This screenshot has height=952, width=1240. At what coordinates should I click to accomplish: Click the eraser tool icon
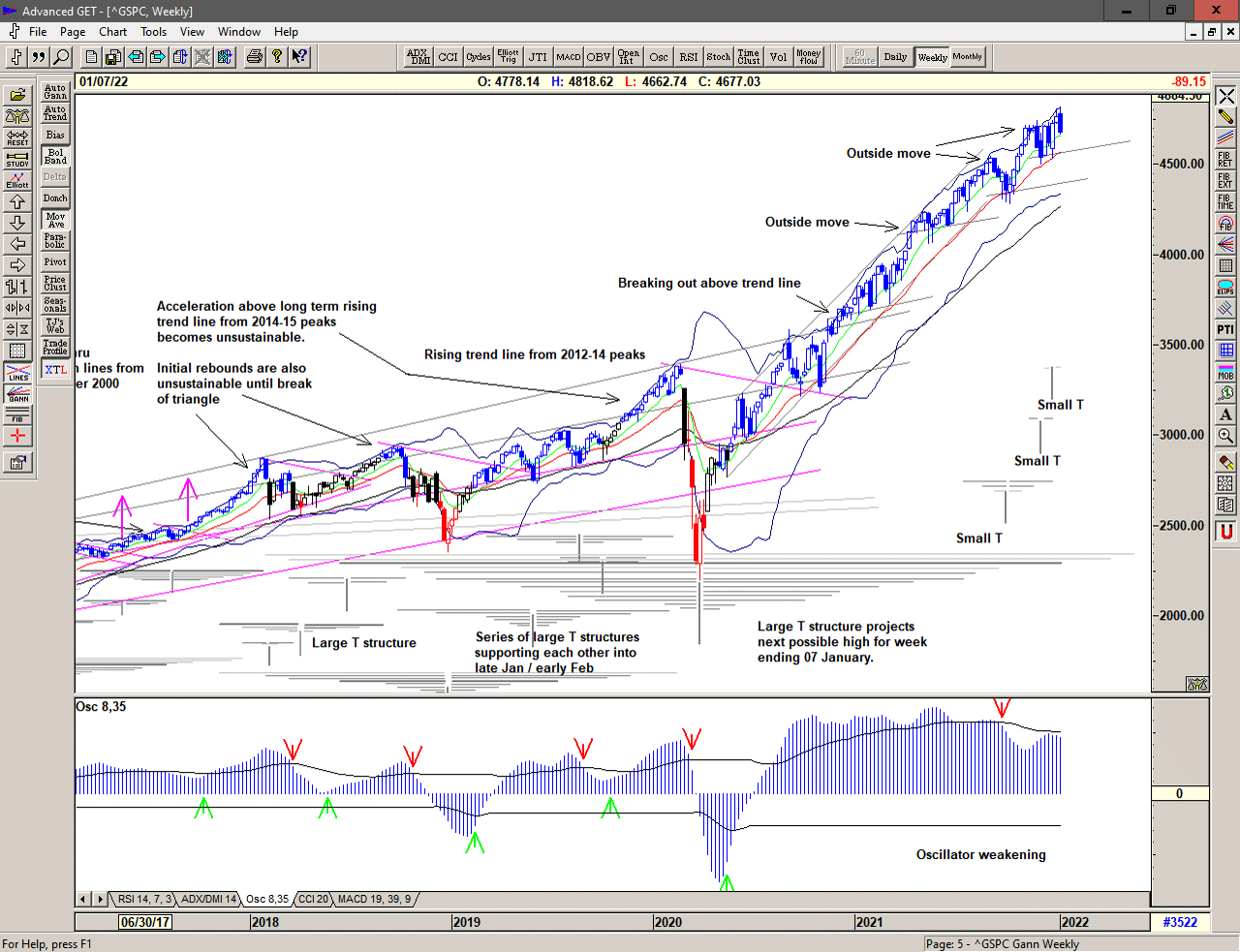[x=1225, y=462]
